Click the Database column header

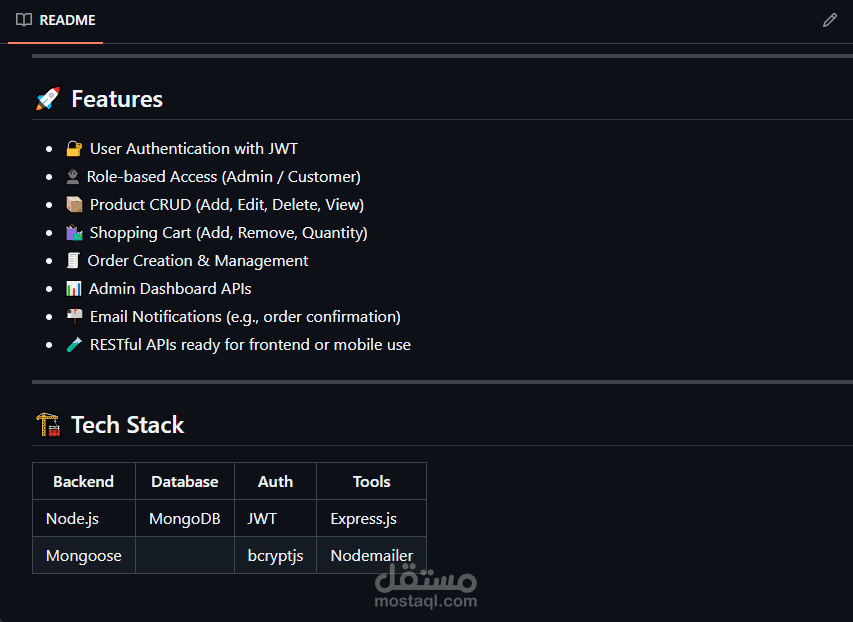184,481
